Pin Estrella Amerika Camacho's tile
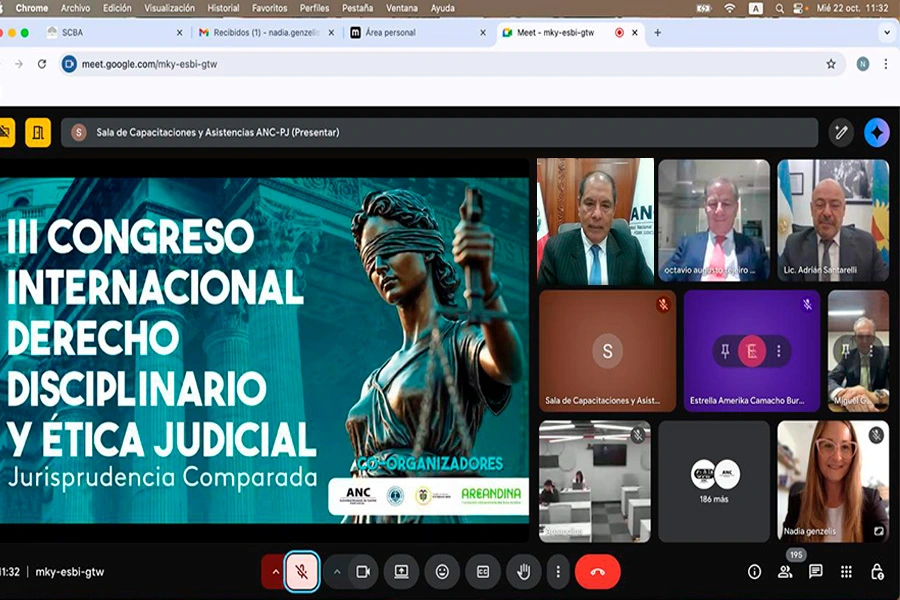This screenshot has width=900, height=600. pyautogui.click(x=725, y=351)
